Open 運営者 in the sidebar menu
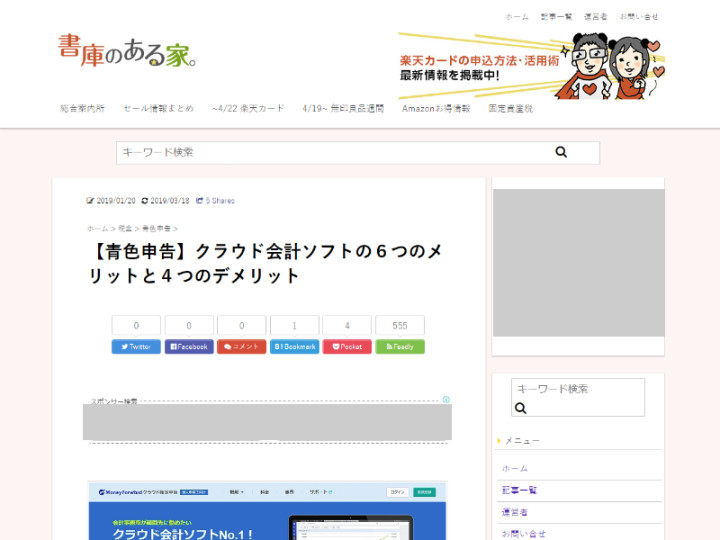720x540 pixels. [x=515, y=512]
